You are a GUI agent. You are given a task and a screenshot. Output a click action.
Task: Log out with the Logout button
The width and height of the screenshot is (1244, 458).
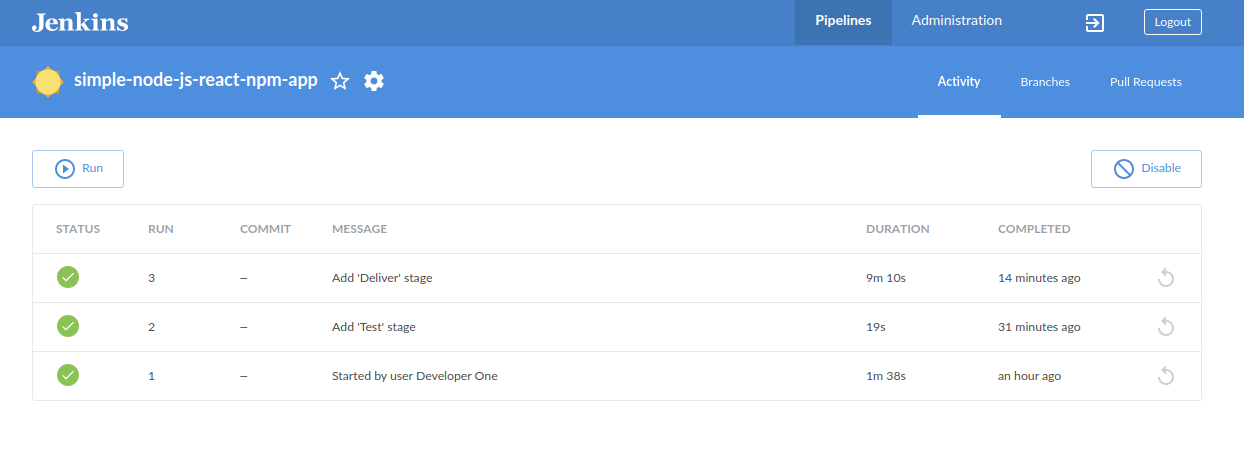point(1172,22)
